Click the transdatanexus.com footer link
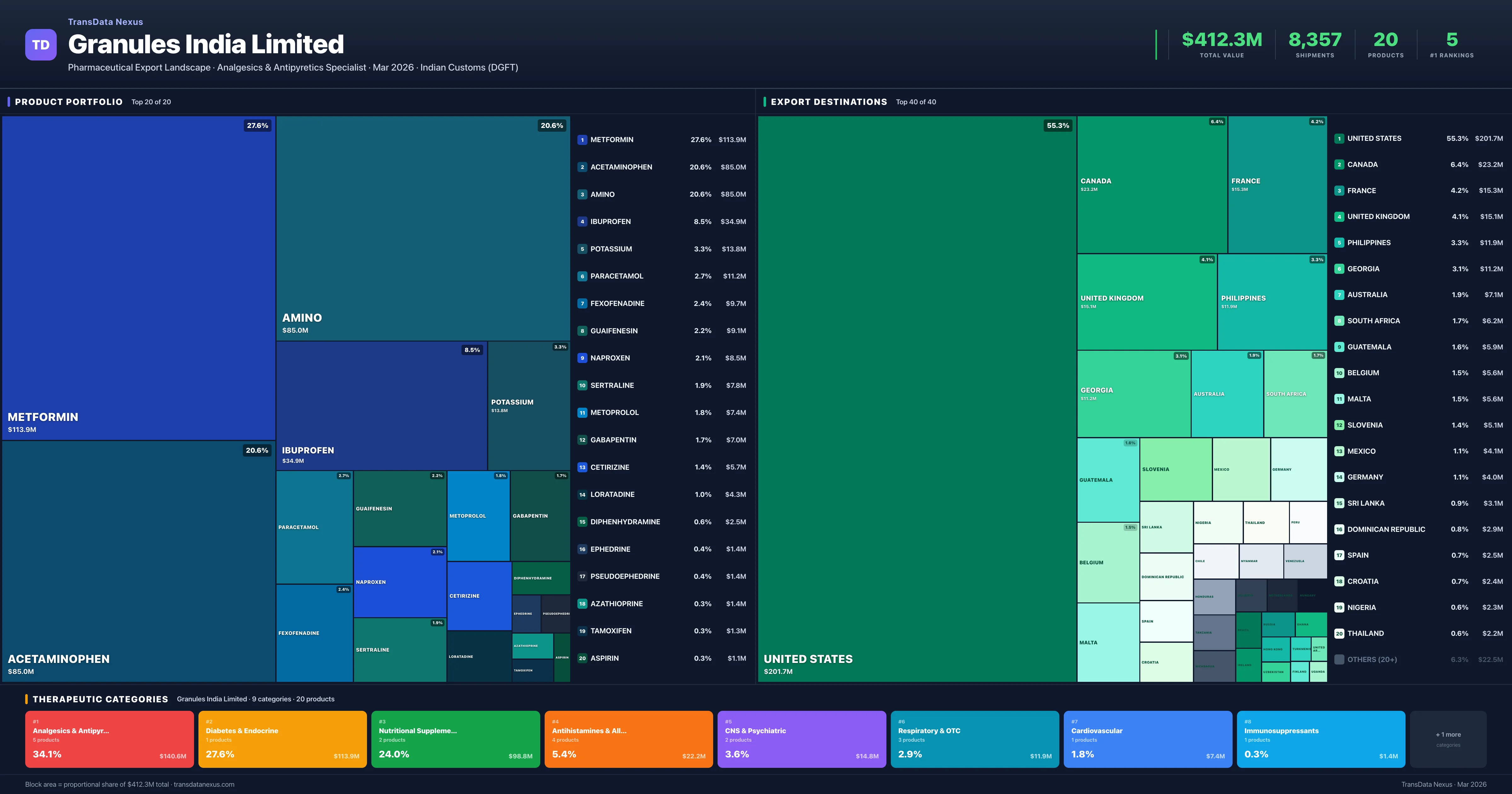Image resolution: width=1512 pixels, height=794 pixels. click(204, 784)
